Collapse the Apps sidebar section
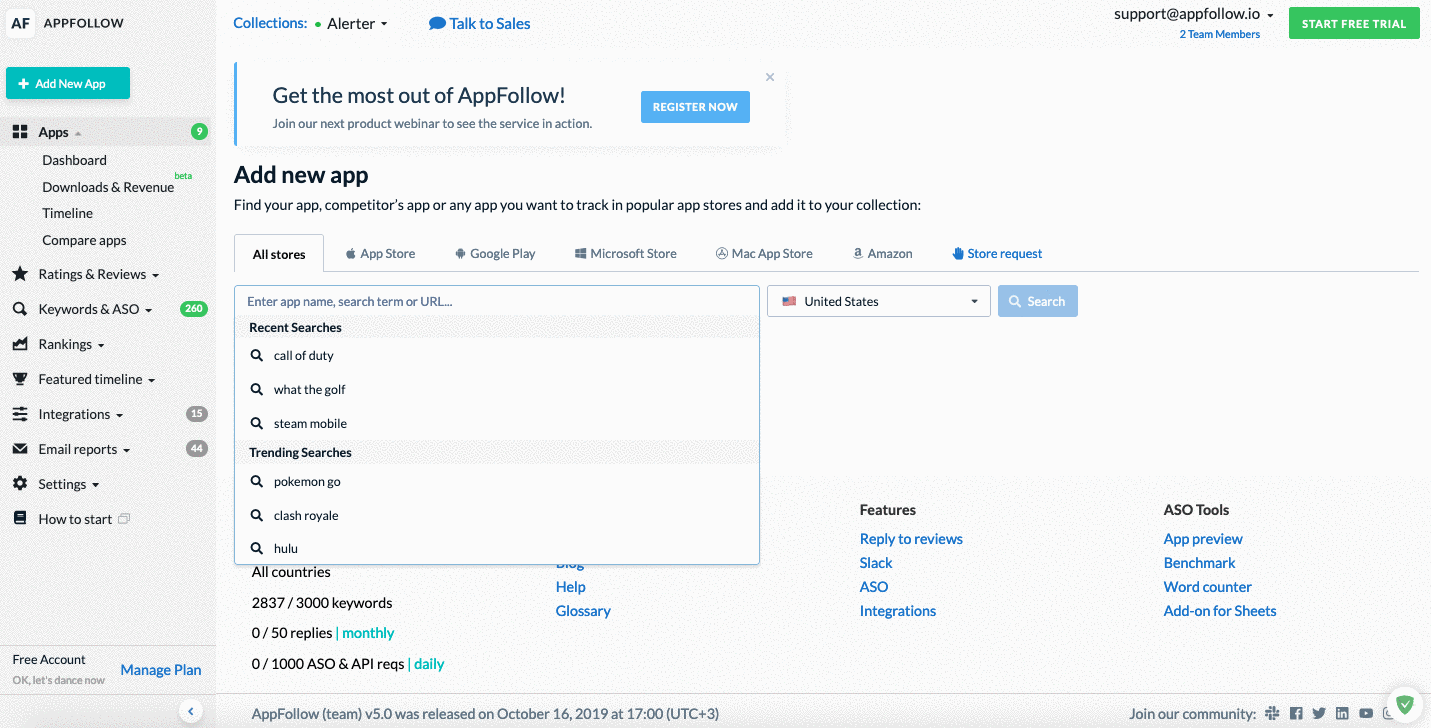 [78, 133]
